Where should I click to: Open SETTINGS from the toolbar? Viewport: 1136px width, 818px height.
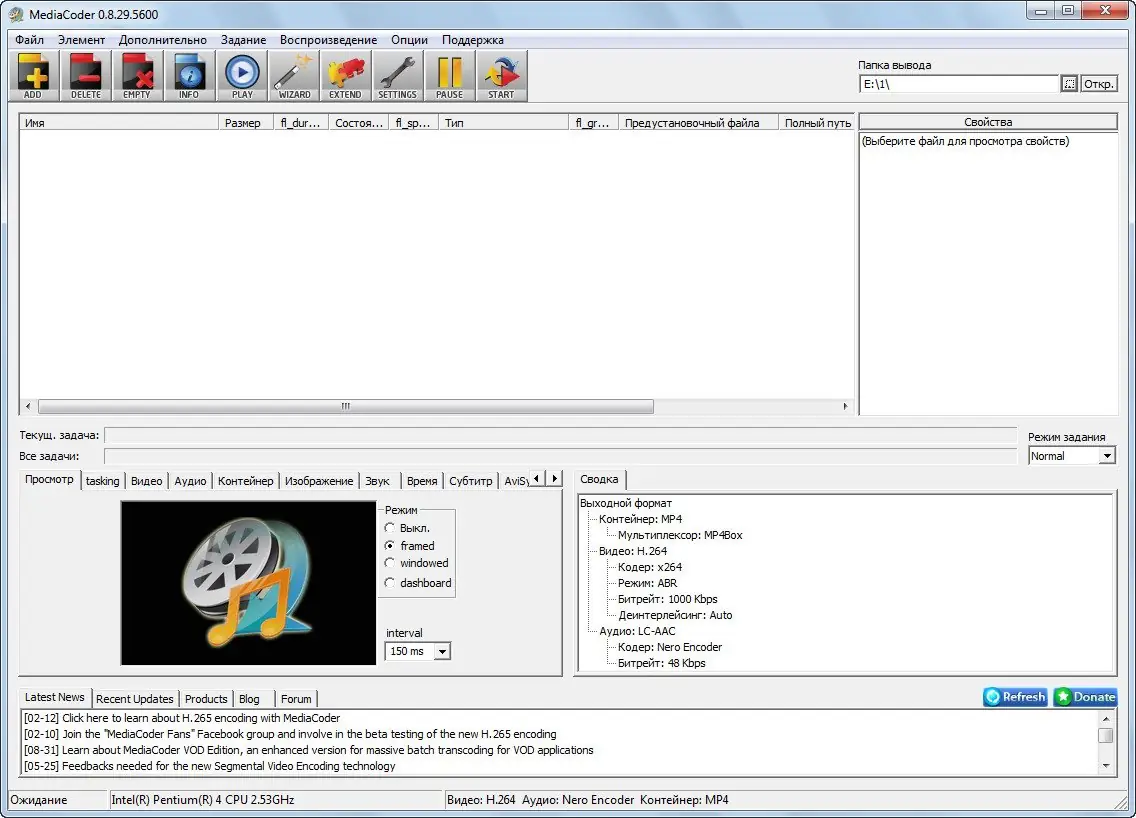pos(398,75)
